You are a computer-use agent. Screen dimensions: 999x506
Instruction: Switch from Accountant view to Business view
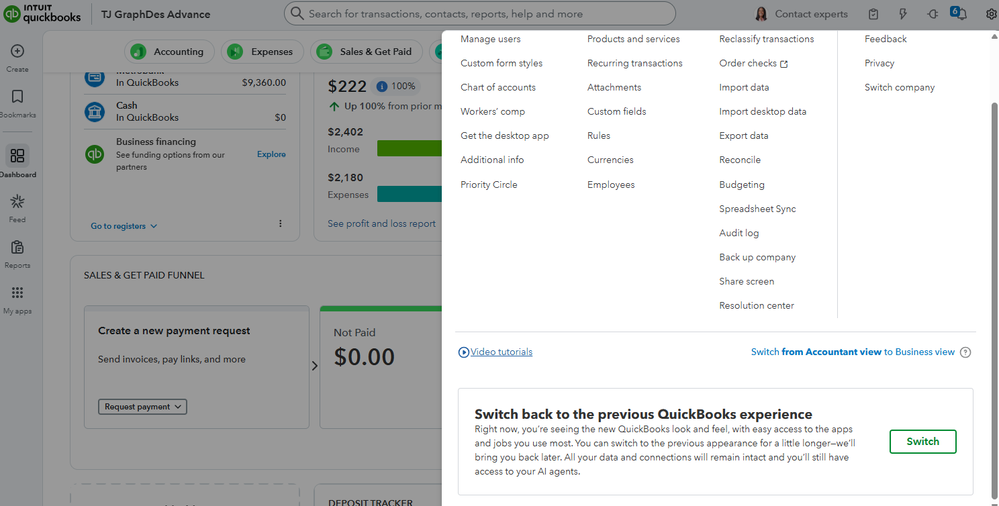tap(852, 352)
